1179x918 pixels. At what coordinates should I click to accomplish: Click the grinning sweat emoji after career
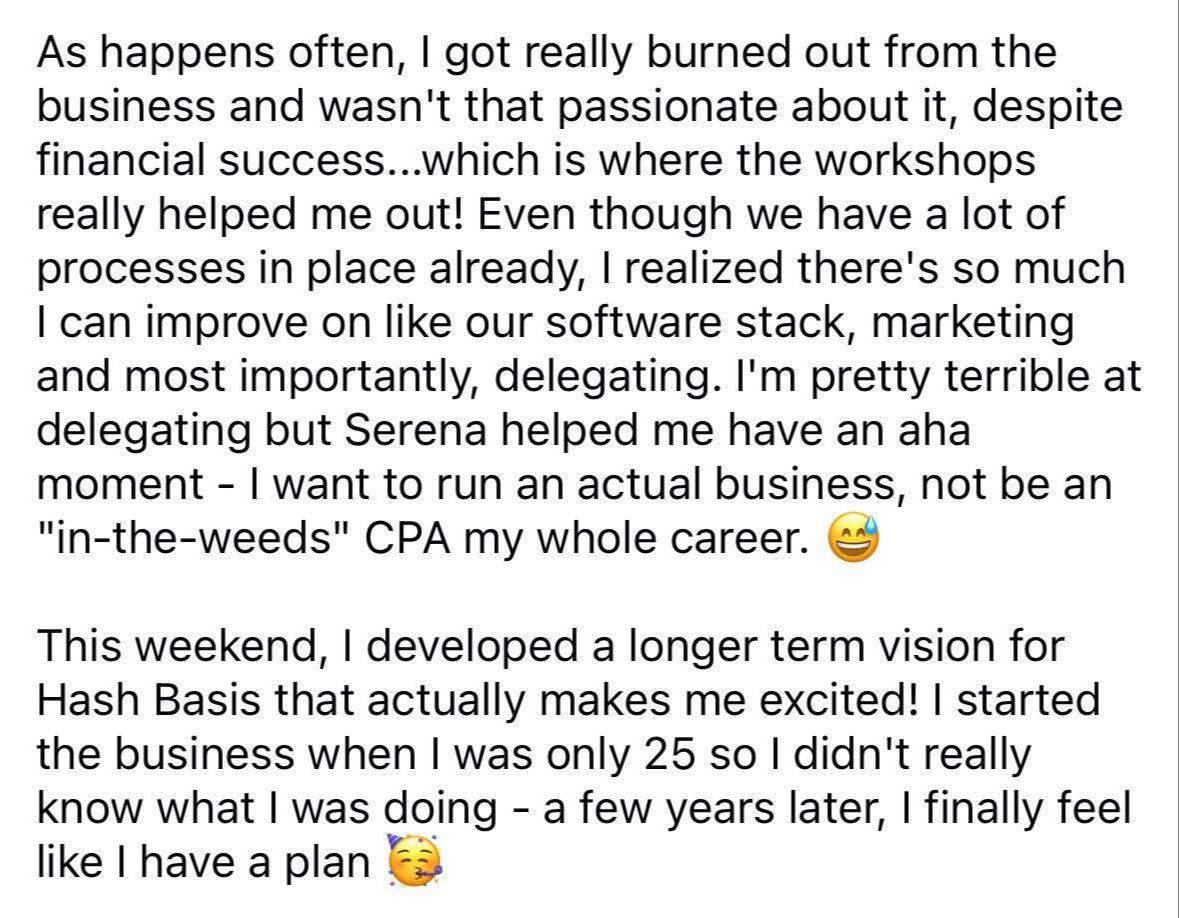click(853, 539)
